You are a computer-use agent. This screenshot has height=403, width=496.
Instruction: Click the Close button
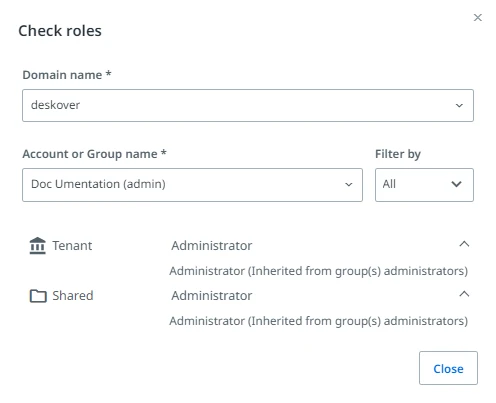coord(448,368)
